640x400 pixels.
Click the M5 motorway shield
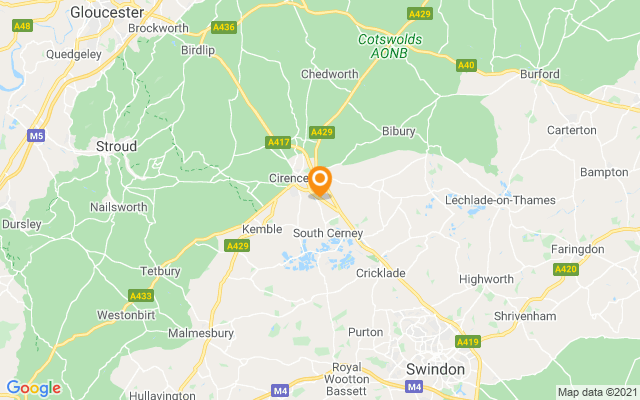(x=36, y=136)
